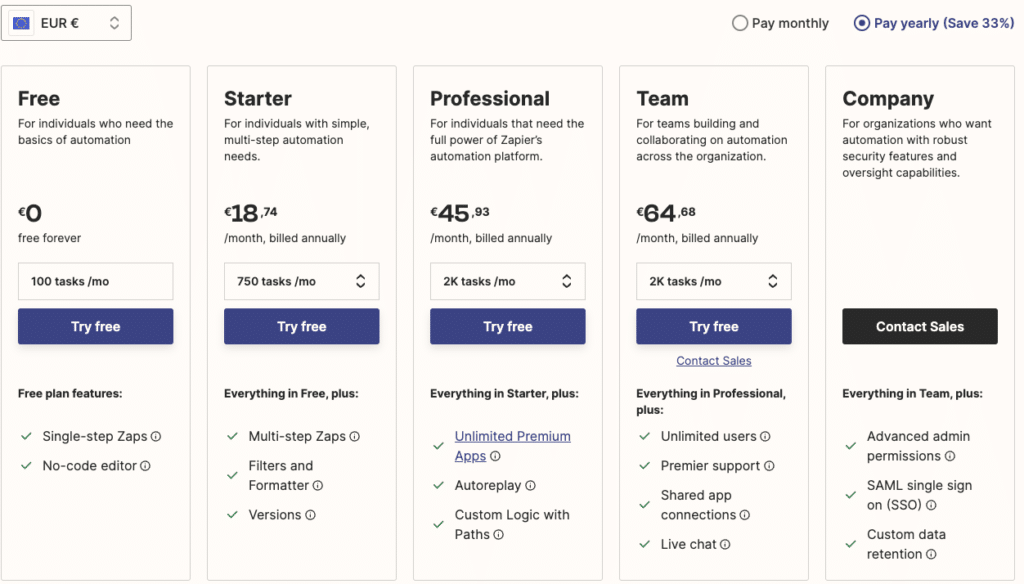Open the Unlimited Premium Apps link
1024x584 pixels.
point(512,437)
